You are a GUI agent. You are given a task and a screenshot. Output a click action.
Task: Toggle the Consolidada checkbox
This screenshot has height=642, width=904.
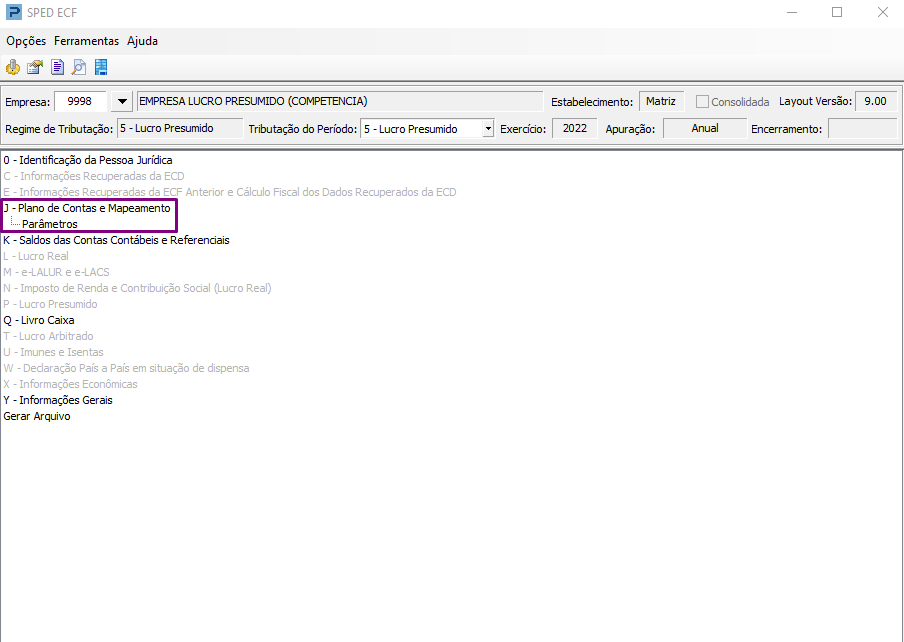click(x=702, y=101)
